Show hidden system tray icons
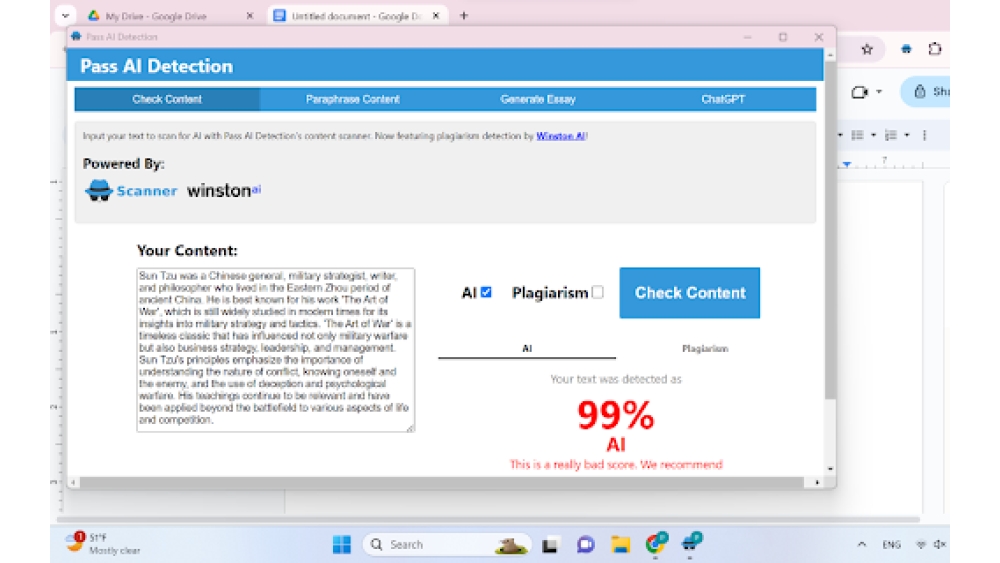 (x=862, y=545)
